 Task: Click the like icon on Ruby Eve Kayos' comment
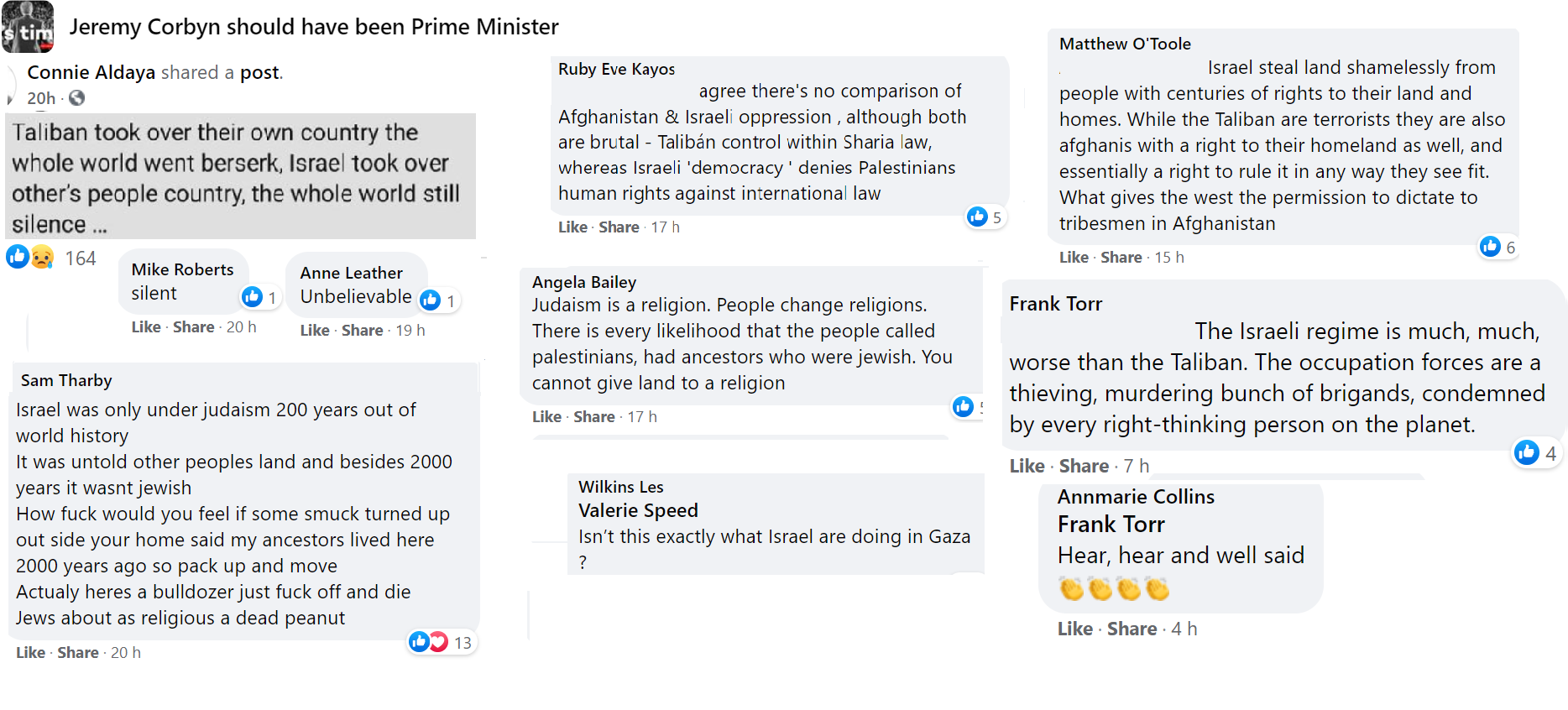977,217
